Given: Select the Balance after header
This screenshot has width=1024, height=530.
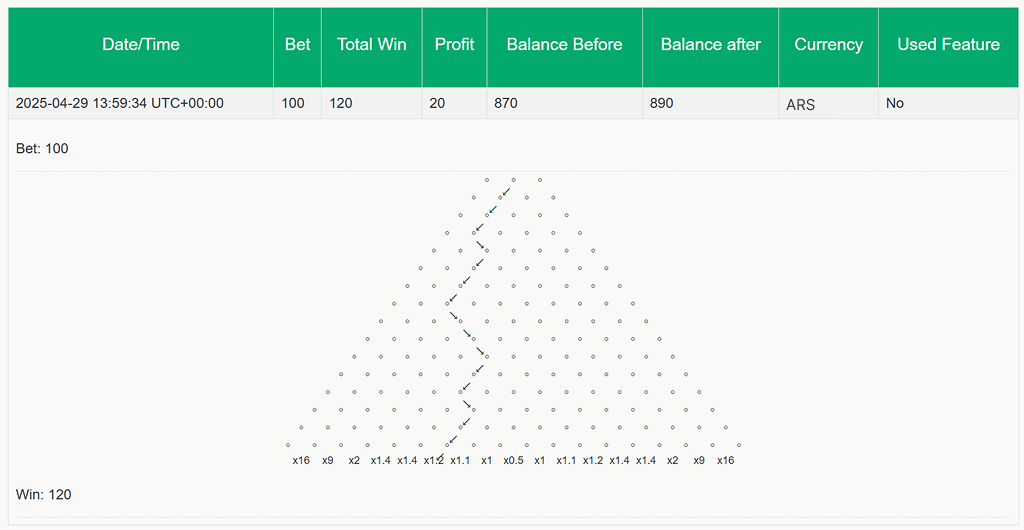Looking at the screenshot, I should tap(710, 45).
